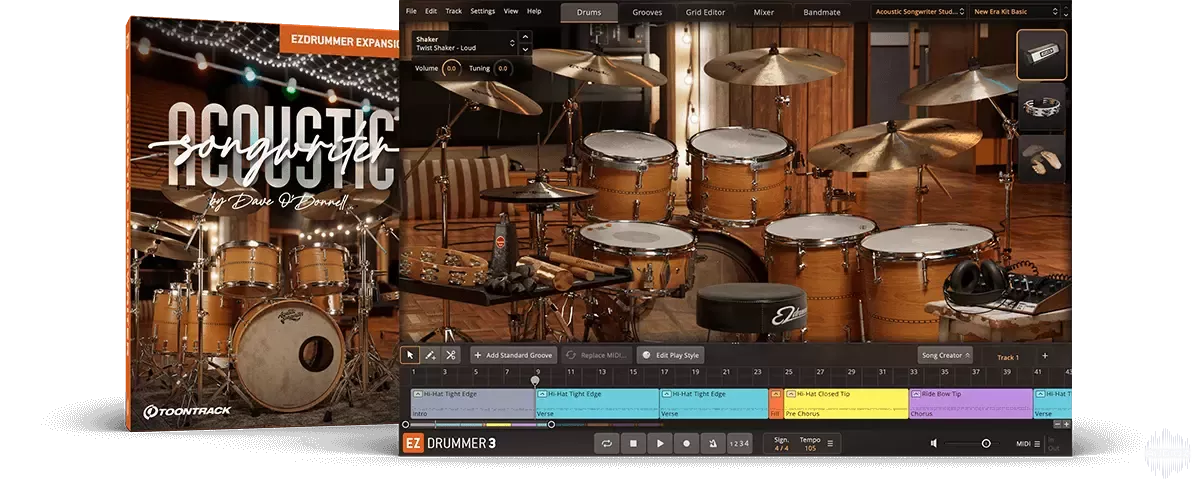The width and height of the screenshot is (1200, 488).
Task: Expand the Song Creator panel
Action: click(945, 355)
